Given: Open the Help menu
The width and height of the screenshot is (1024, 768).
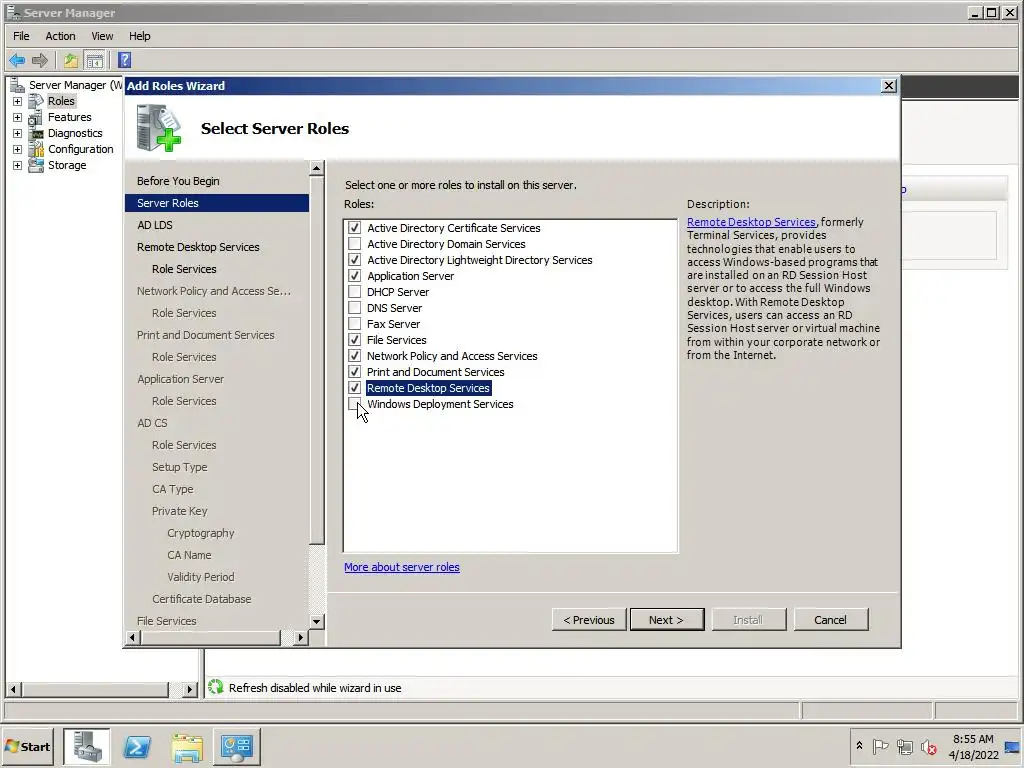Looking at the screenshot, I should click(140, 36).
